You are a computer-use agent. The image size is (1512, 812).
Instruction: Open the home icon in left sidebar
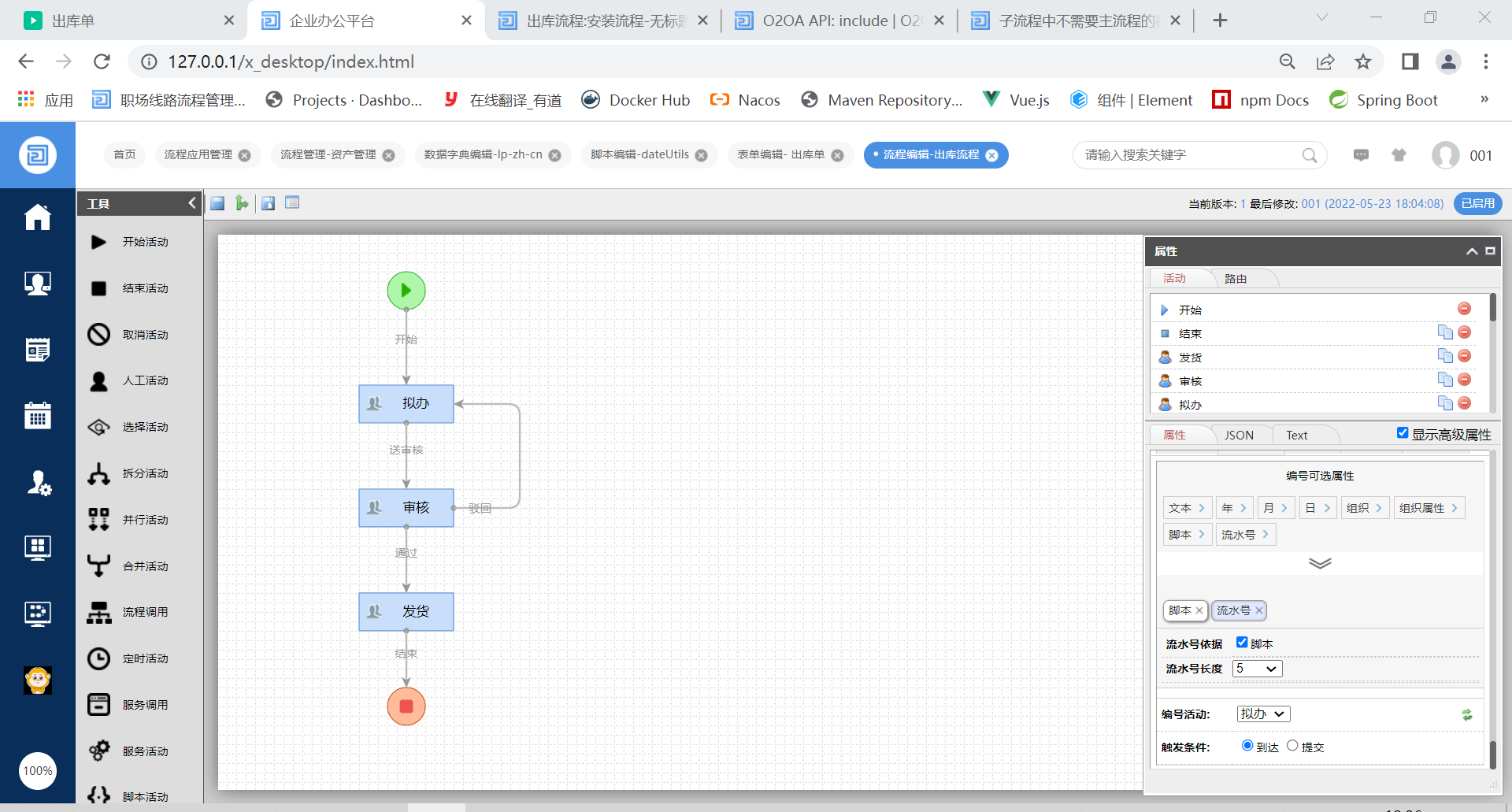[38, 217]
